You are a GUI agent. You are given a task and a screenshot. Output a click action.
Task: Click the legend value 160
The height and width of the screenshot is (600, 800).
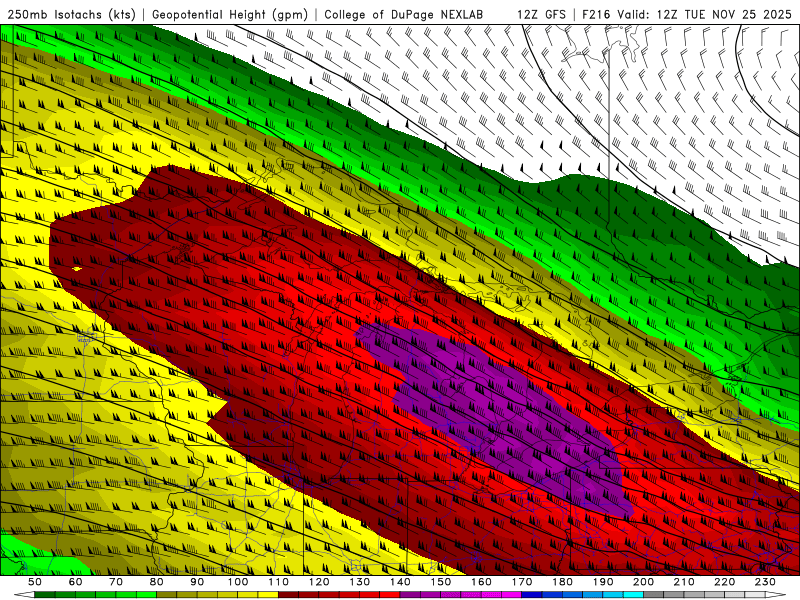point(481,582)
